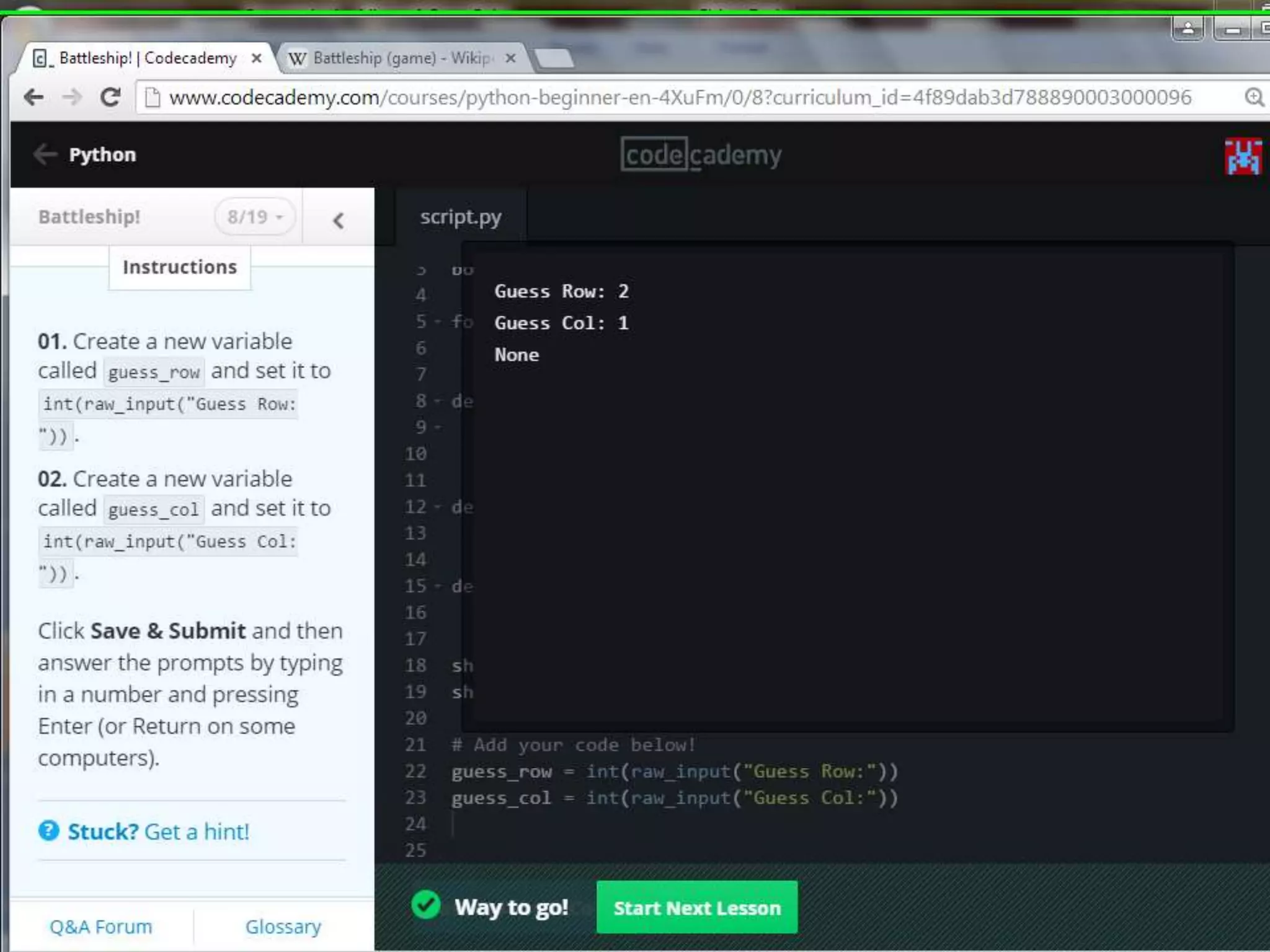This screenshot has width=1270, height=952.
Task: Reload the page with the refresh icon
Action: [110, 97]
